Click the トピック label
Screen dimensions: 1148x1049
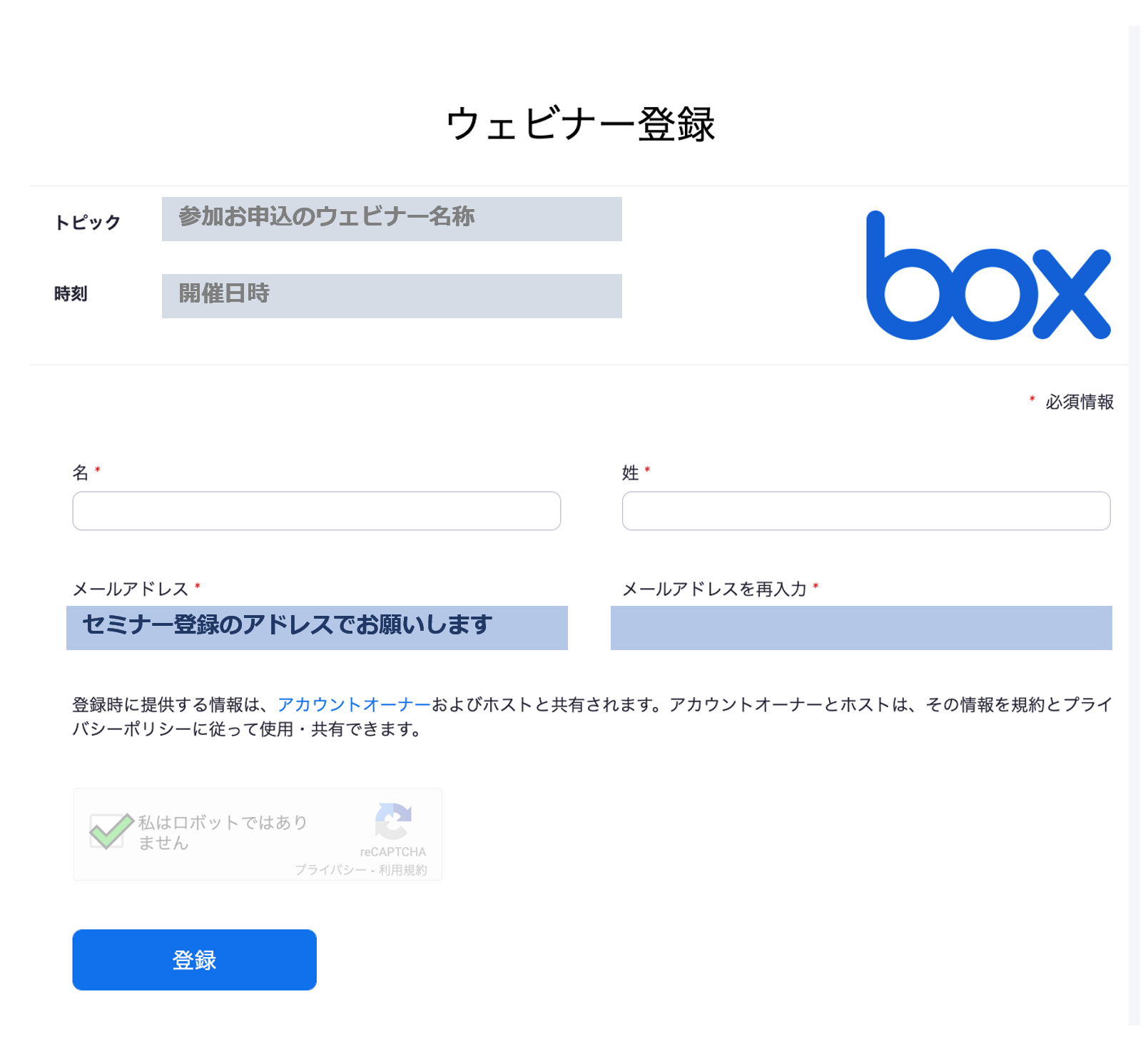click(88, 223)
